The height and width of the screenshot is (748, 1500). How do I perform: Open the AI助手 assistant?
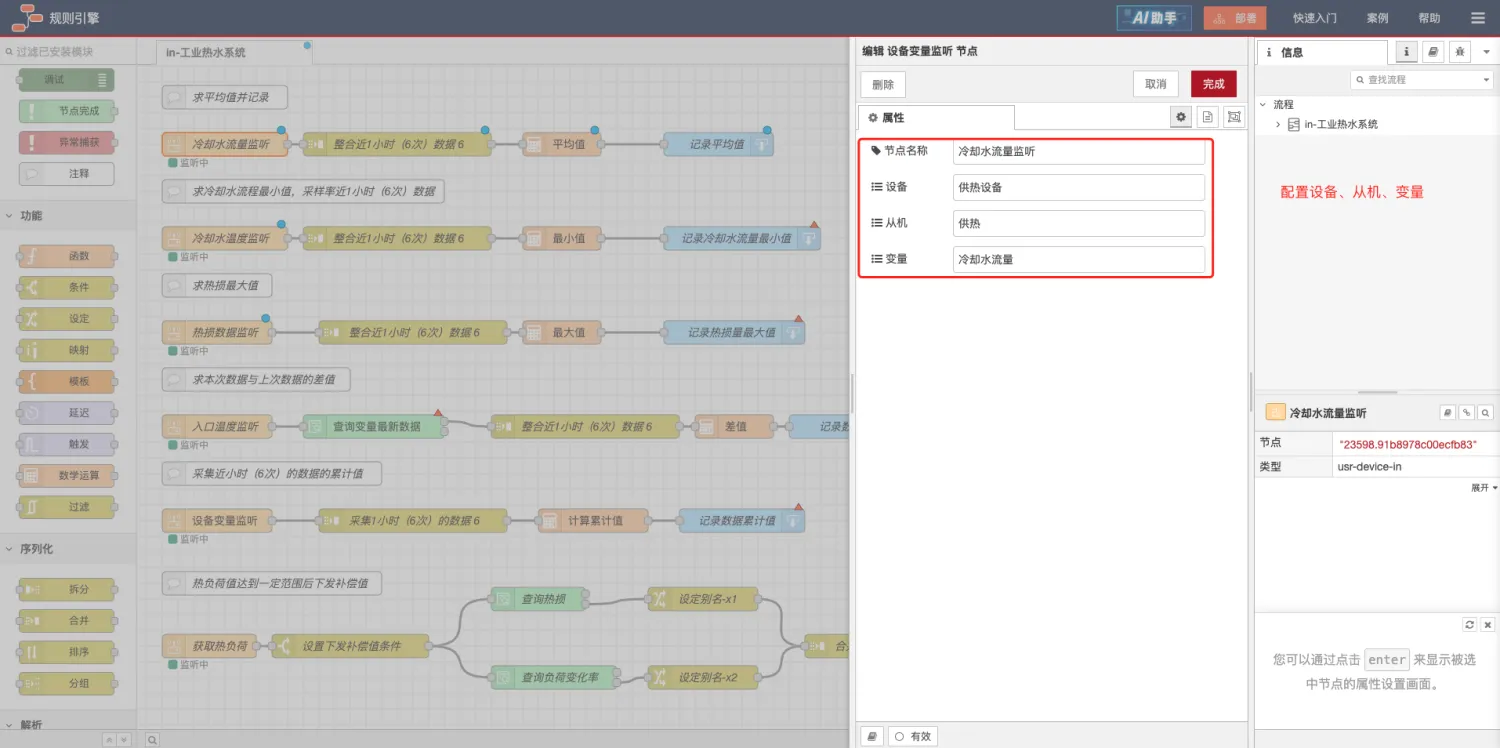[1154, 18]
